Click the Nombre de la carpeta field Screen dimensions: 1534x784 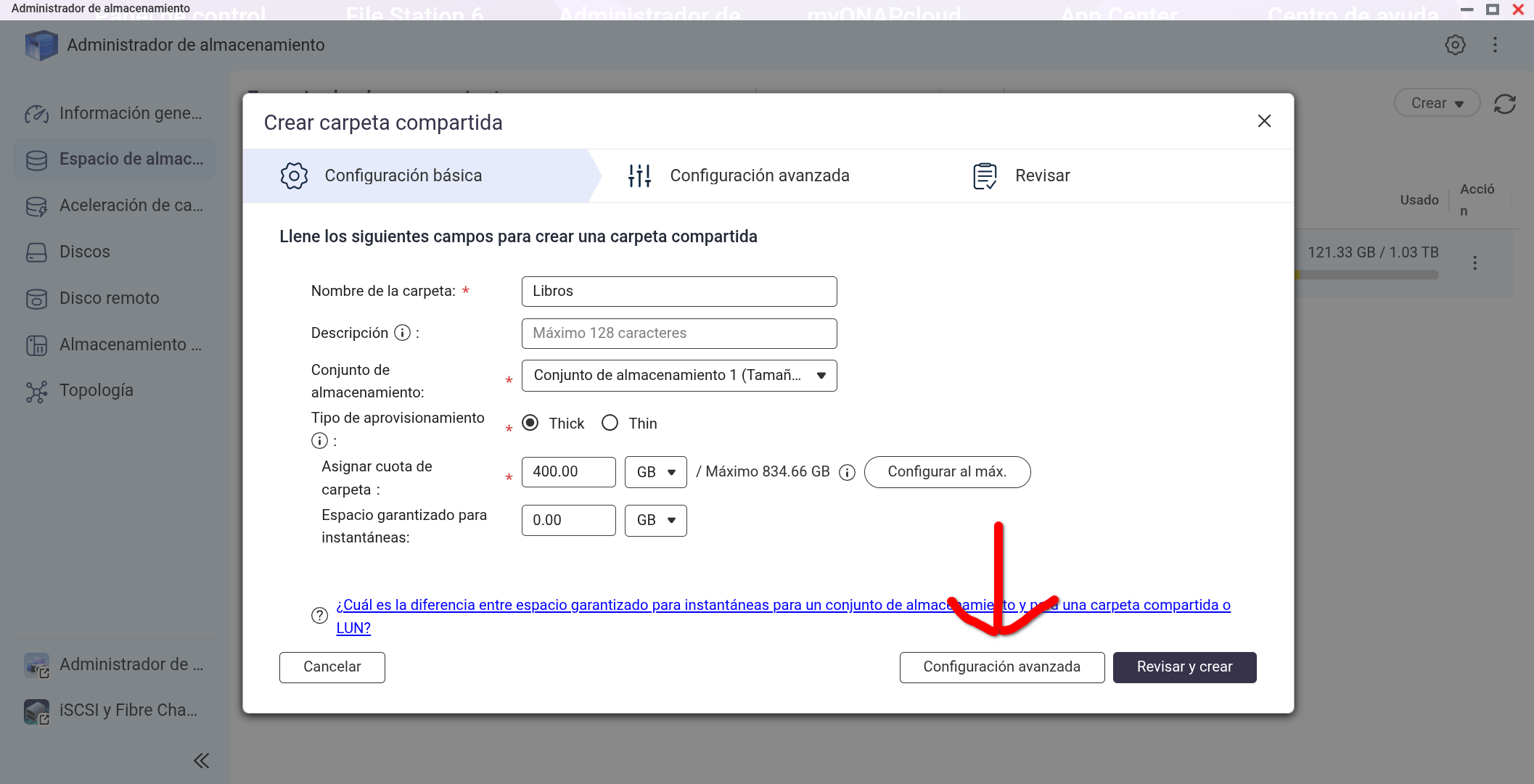678,292
